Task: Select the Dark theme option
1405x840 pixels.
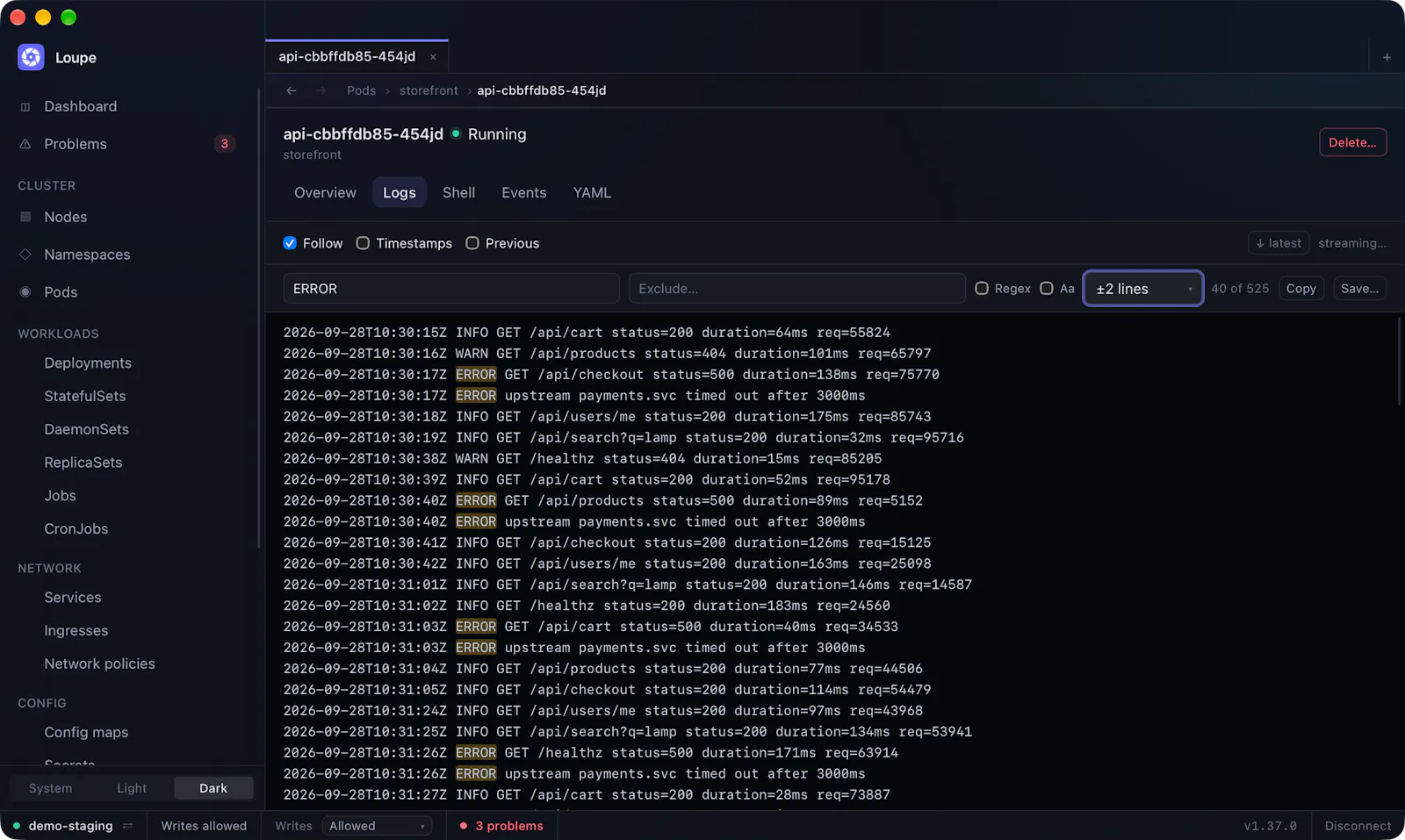Action: click(213, 788)
